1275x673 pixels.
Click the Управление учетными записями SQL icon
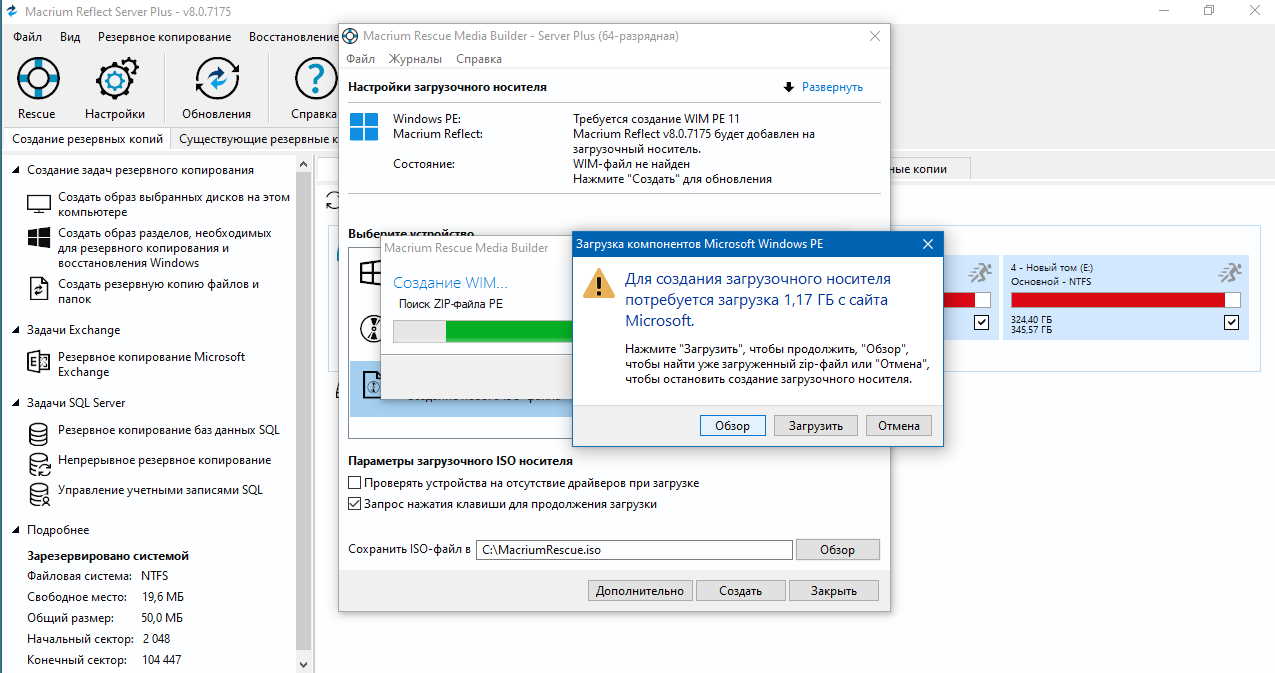tap(39, 494)
